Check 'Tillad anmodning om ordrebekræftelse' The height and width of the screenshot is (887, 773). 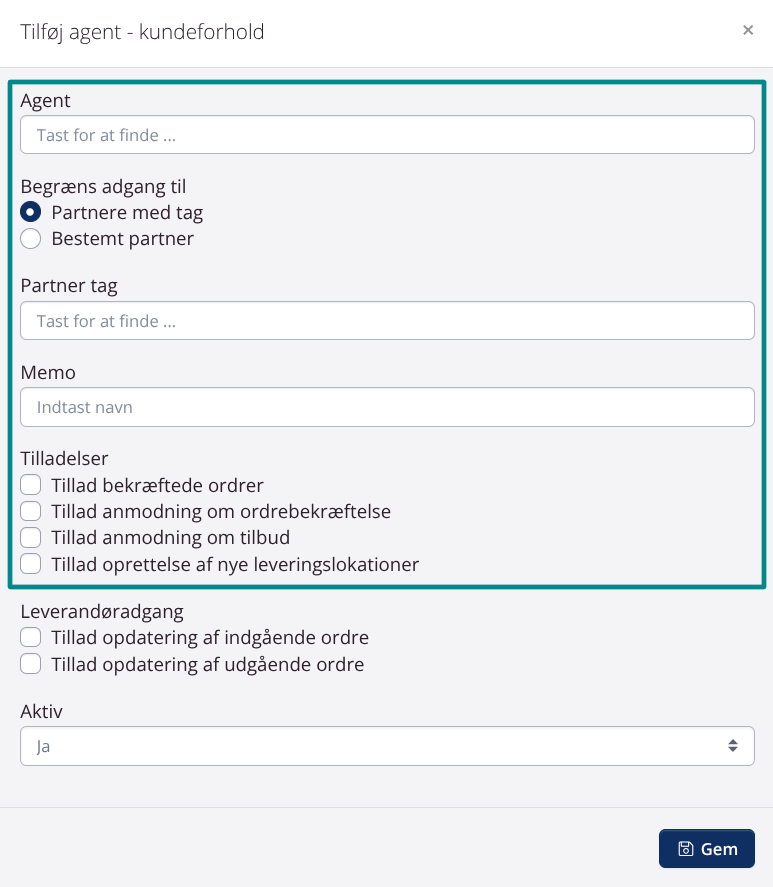31,512
